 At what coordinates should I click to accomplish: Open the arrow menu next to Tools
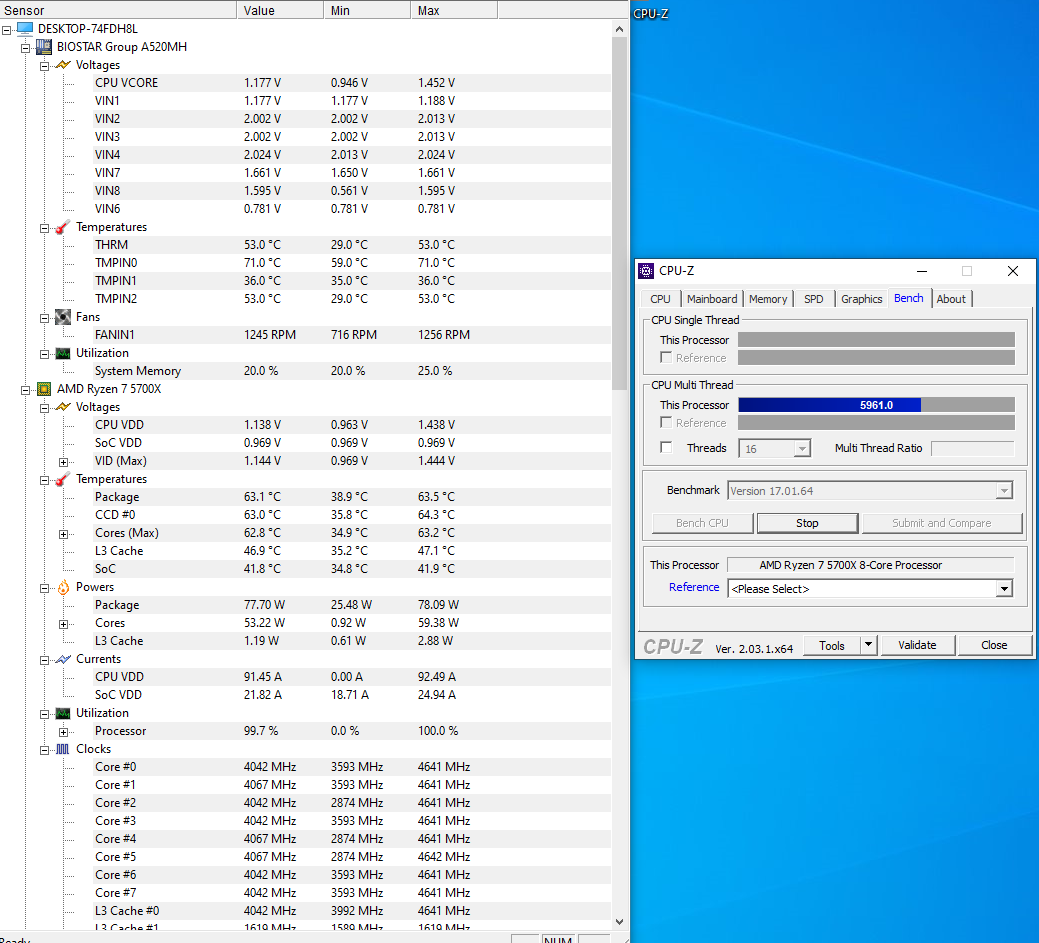tap(868, 645)
